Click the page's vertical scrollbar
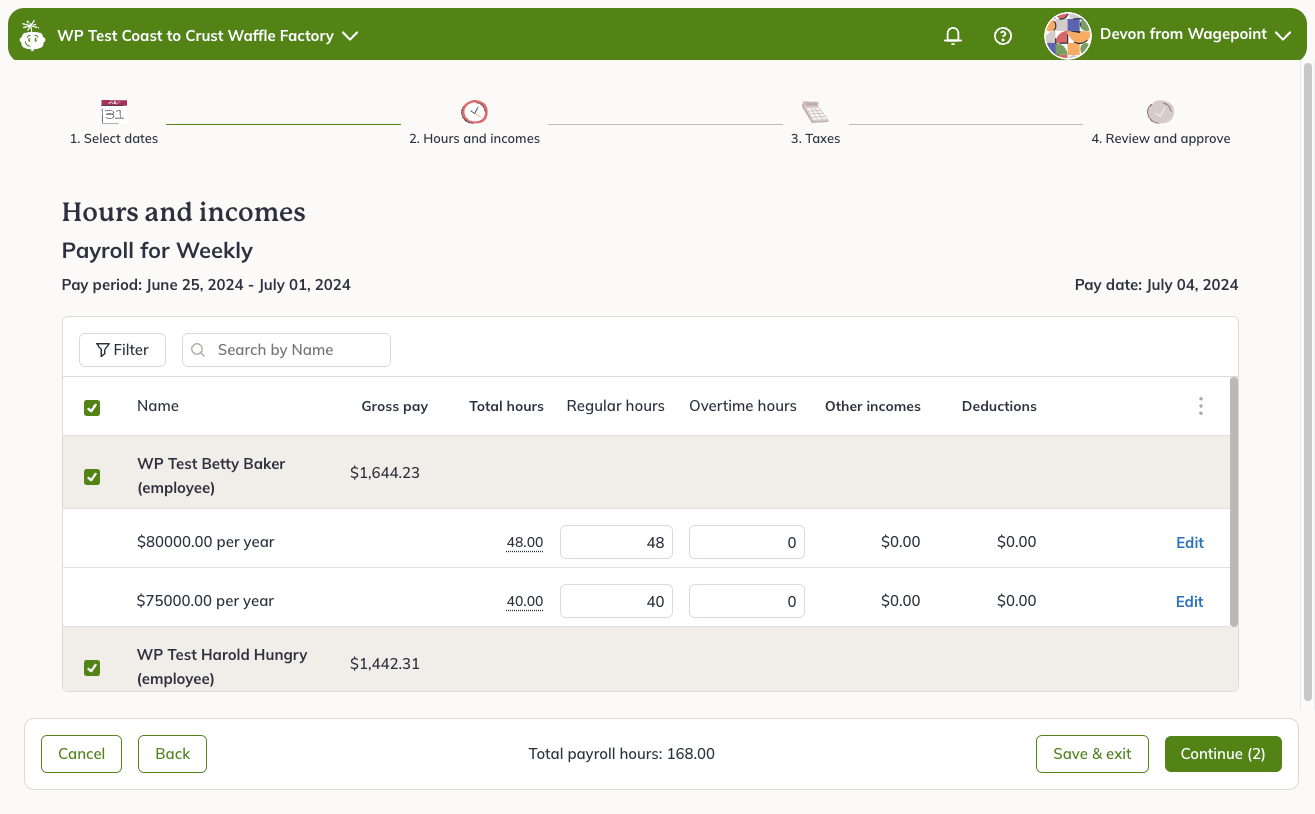 [x=1307, y=380]
